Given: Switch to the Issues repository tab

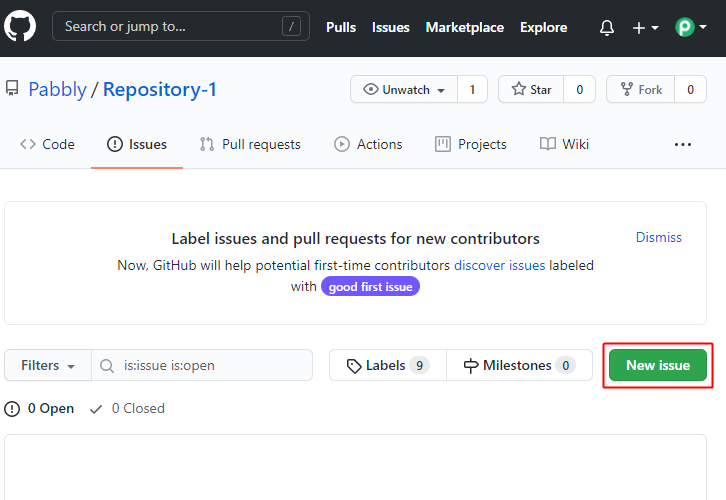Looking at the screenshot, I should point(137,144).
